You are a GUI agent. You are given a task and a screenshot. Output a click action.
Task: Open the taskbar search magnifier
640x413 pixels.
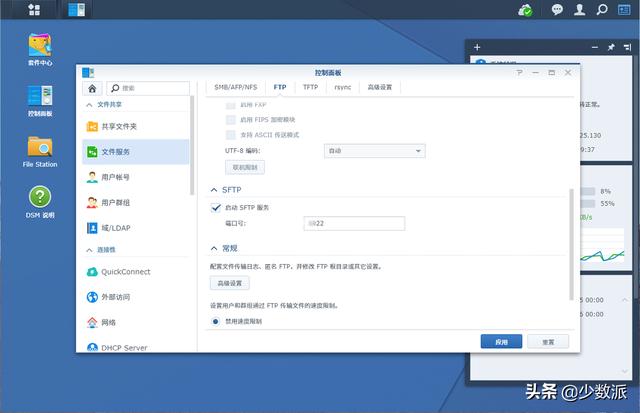[x=602, y=9]
